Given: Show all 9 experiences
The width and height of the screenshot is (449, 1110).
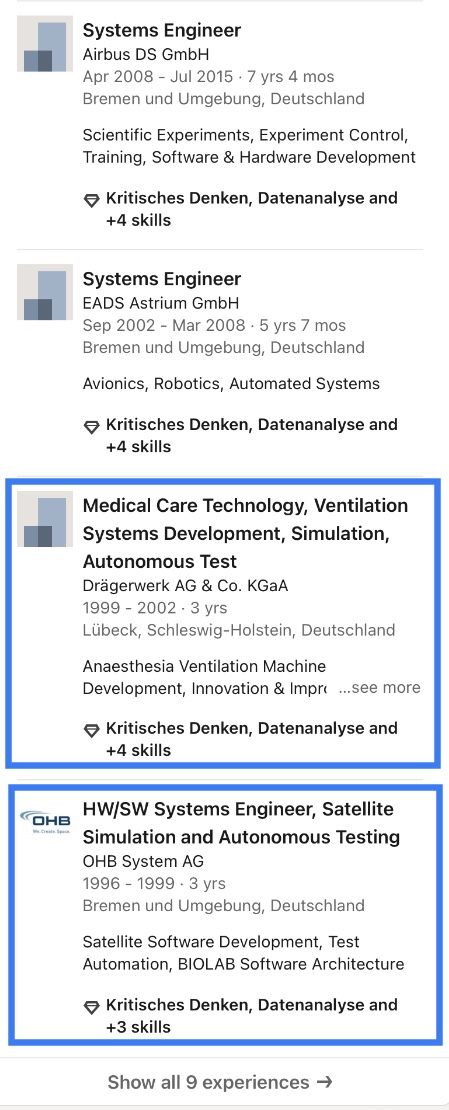Looking at the screenshot, I should (220, 1082).
